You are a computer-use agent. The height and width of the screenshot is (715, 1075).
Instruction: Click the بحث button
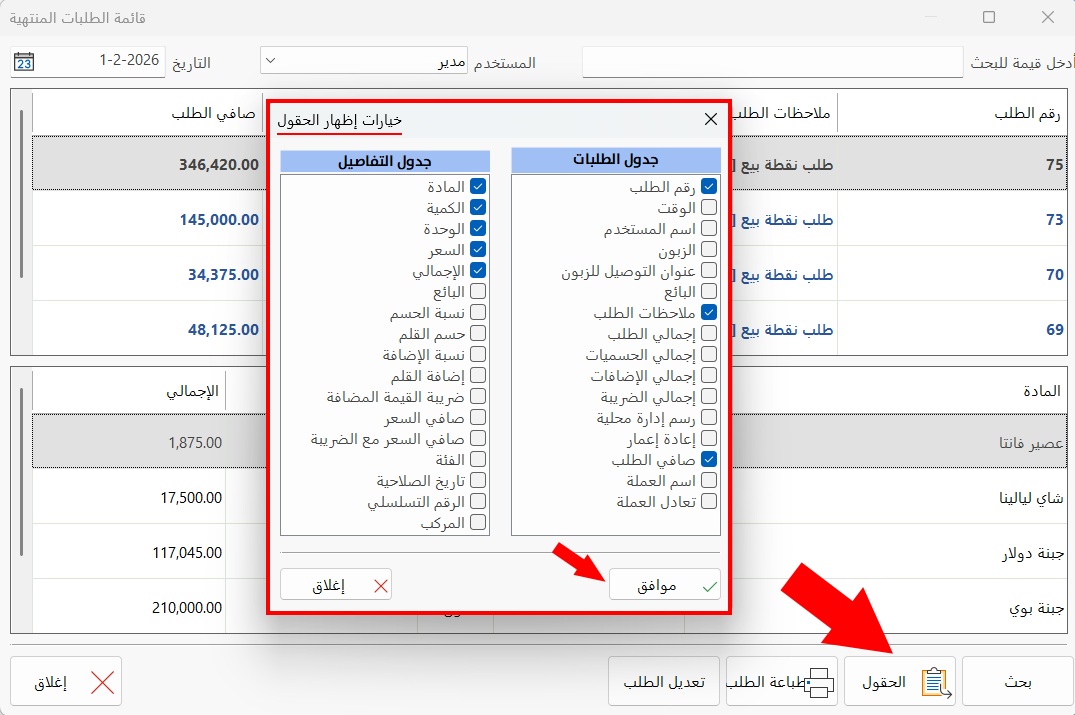(x=1017, y=680)
